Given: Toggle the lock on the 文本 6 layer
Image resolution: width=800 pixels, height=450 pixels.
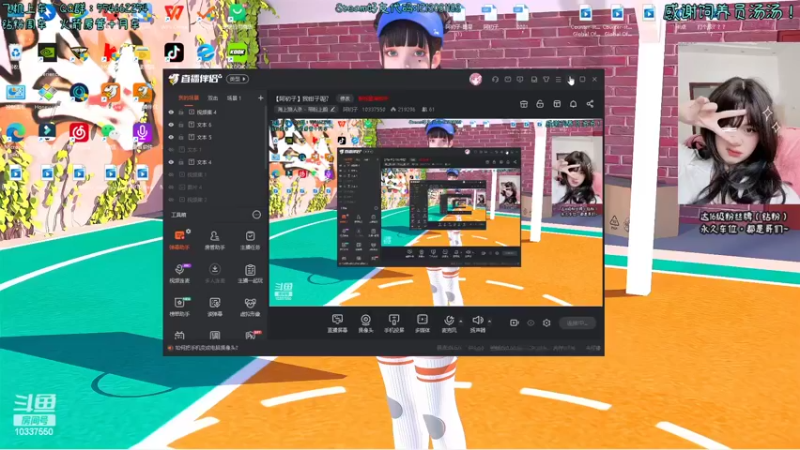Looking at the screenshot, I should (181, 125).
